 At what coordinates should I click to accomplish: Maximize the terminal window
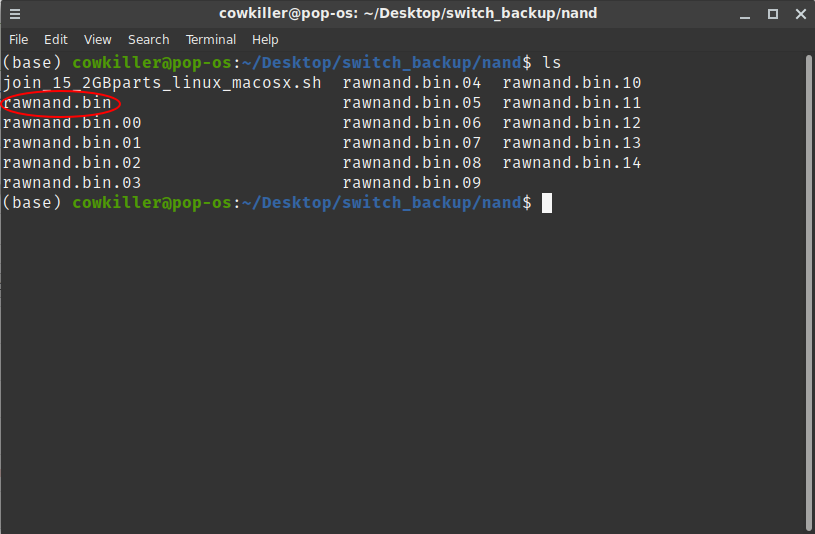[773, 14]
